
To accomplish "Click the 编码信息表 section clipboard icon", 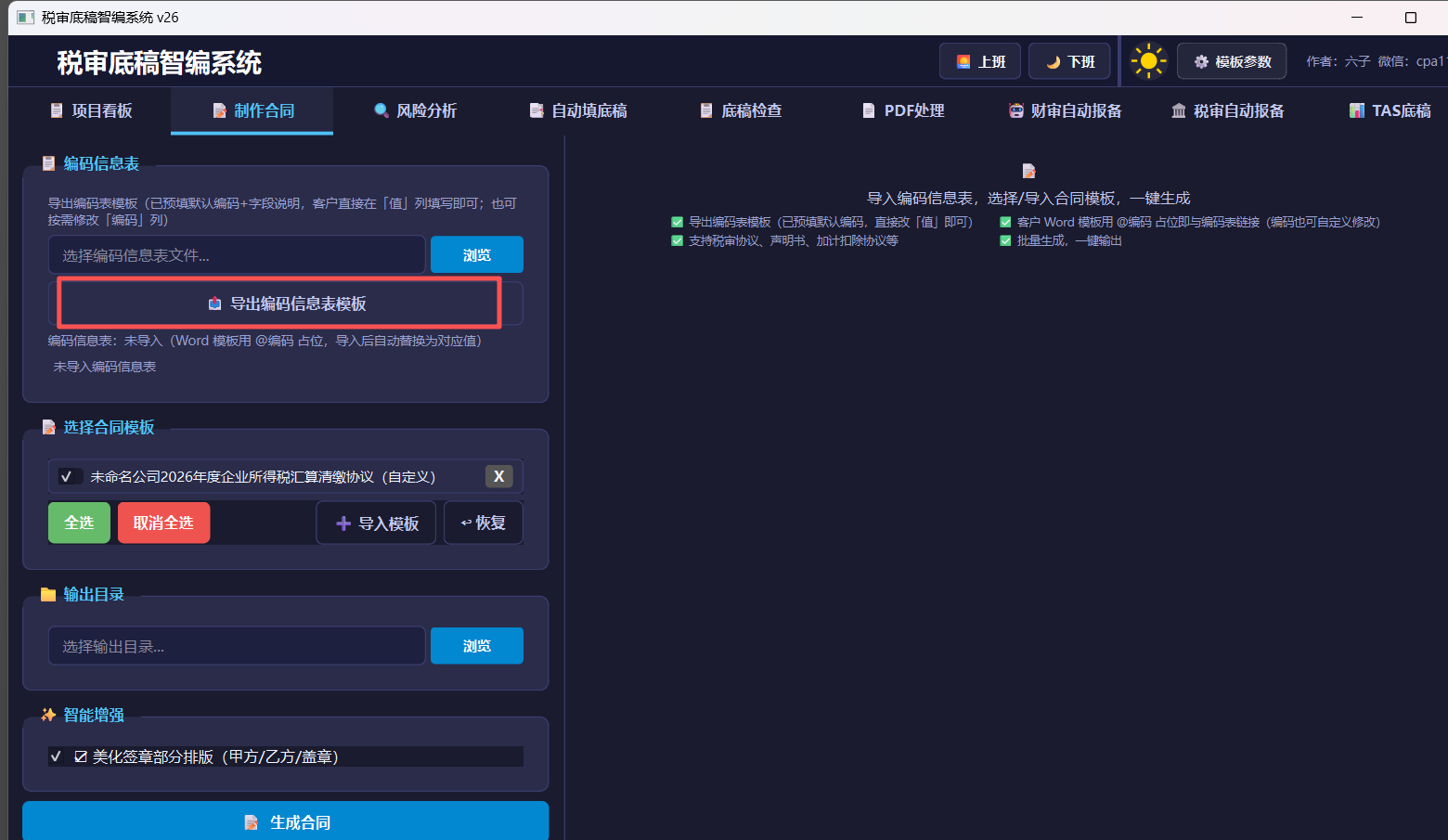I will (48, 163).
